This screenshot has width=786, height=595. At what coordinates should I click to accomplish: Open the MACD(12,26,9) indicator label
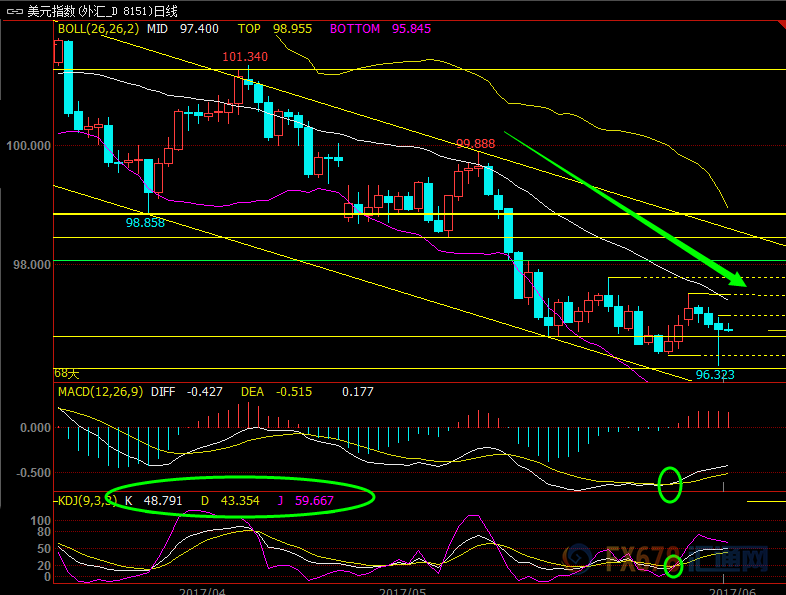click(98, 392)
